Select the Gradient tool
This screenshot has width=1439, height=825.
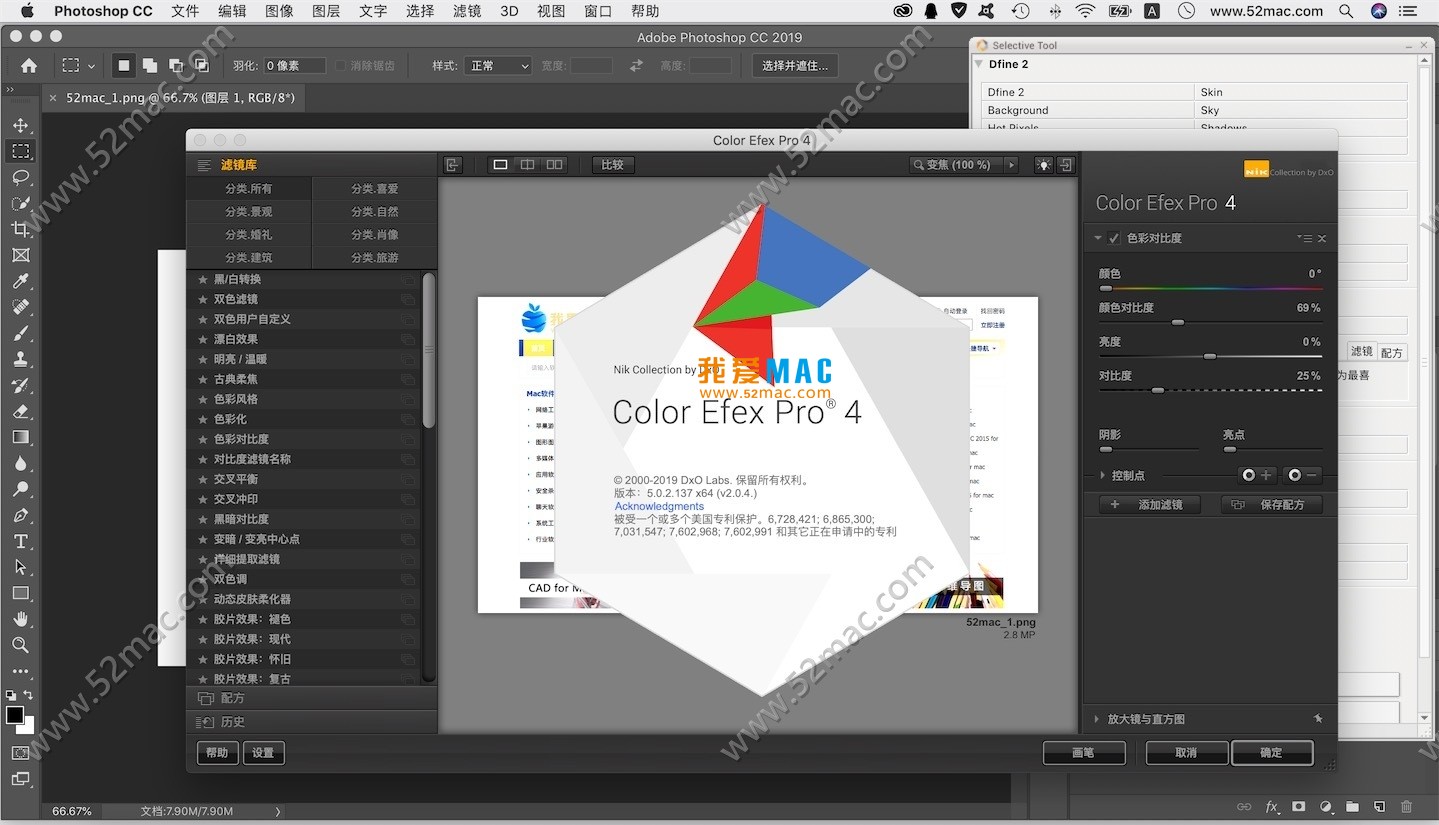click(x=20, y=438)
